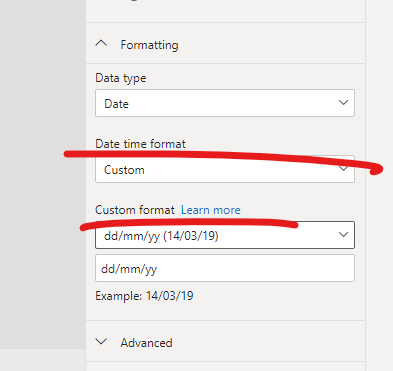This screenshot has height=371, width=393.
Task: Open the Custom format preset dropdown
Action: tap(225, 235)
